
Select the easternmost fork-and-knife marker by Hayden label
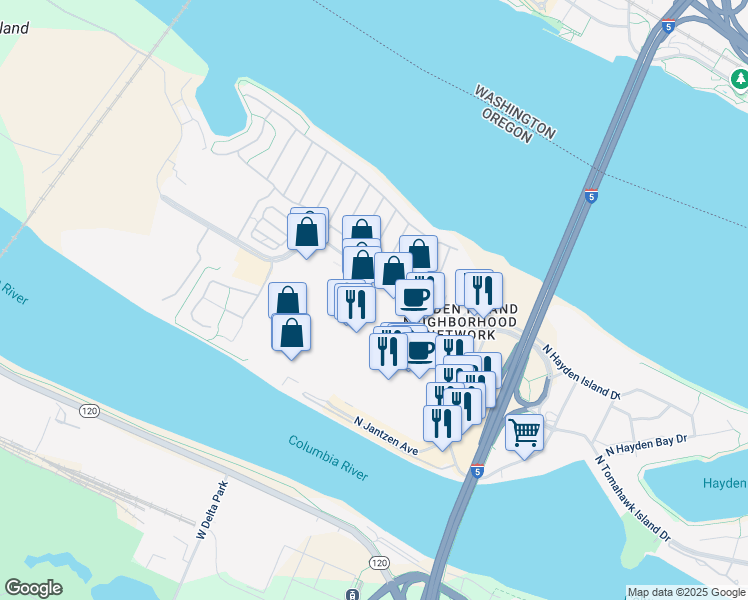tap(483, 290)
